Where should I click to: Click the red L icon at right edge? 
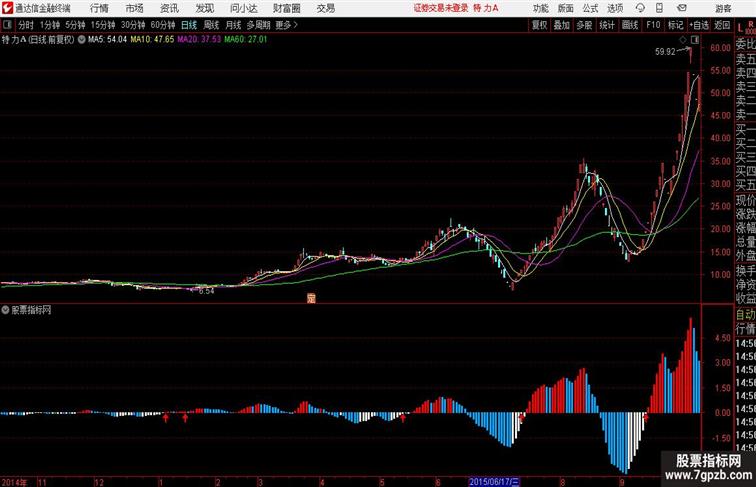click(x=740, y=27)
